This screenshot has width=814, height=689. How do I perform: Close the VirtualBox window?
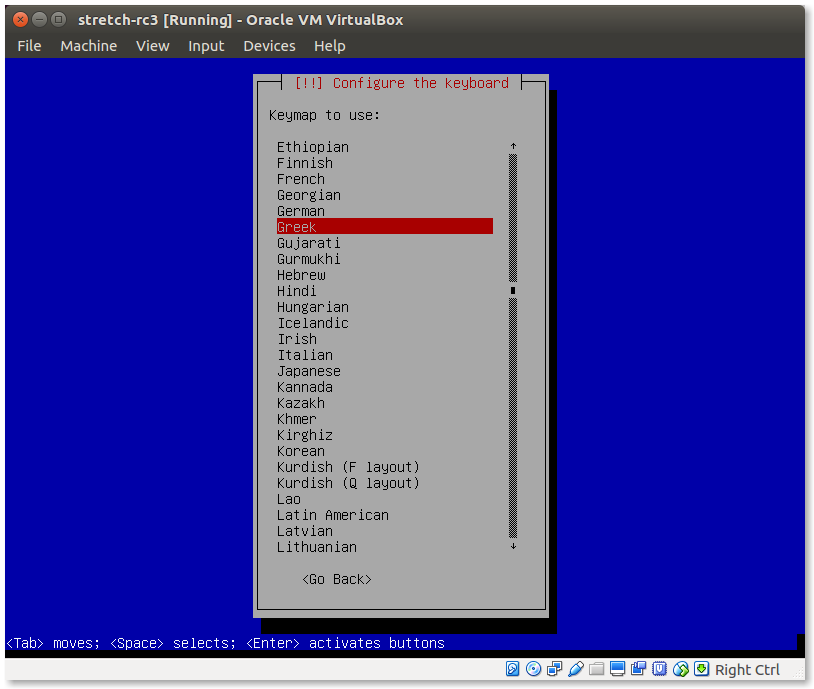pyautogui.click(x=20, y=20)
